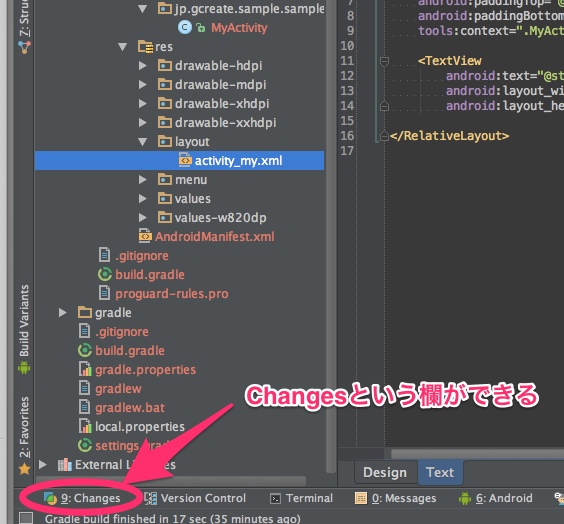Click fold marker at line 14
This screenshot has height=524, width=564.
[384, 106]
